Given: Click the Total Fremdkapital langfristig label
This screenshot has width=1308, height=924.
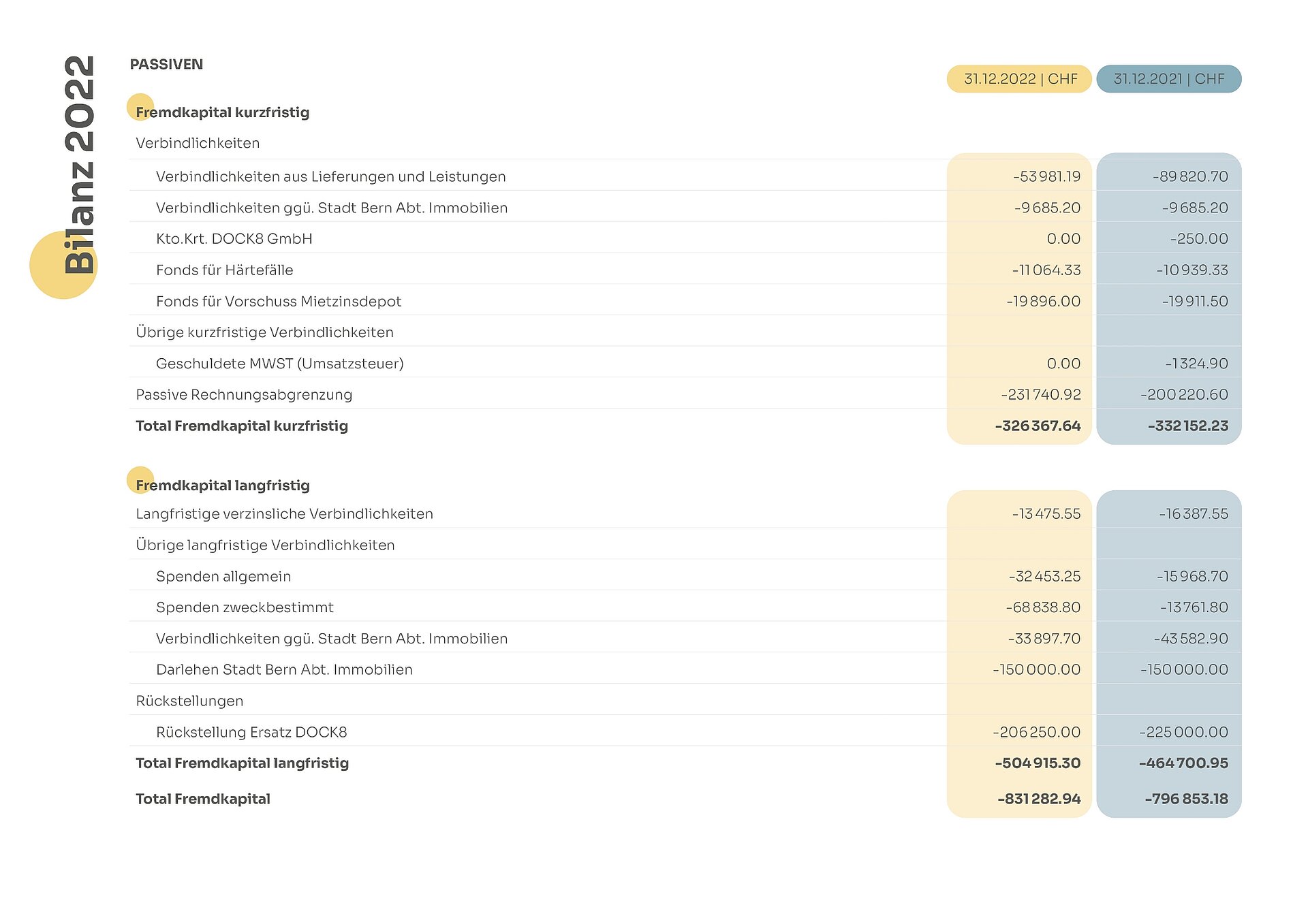Looking at the screenshot, I should [242, 763].
